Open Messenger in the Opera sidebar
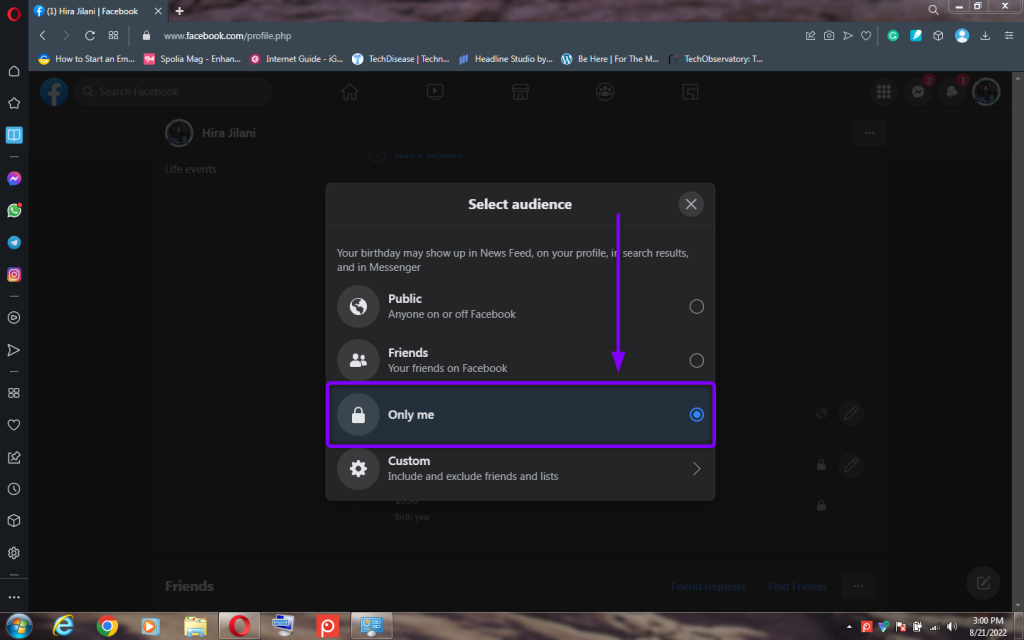The image size is (1024, 640). pyautogui.click(x=14, y=179)
